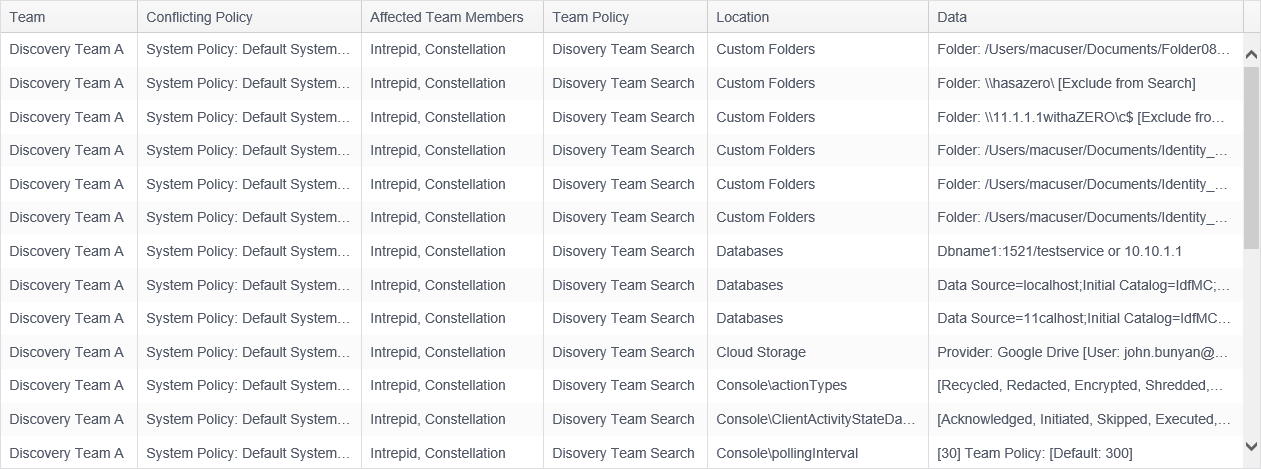
Task: Click the Console\ClientActivityStateDa... cell
Action: pos(816,419)
